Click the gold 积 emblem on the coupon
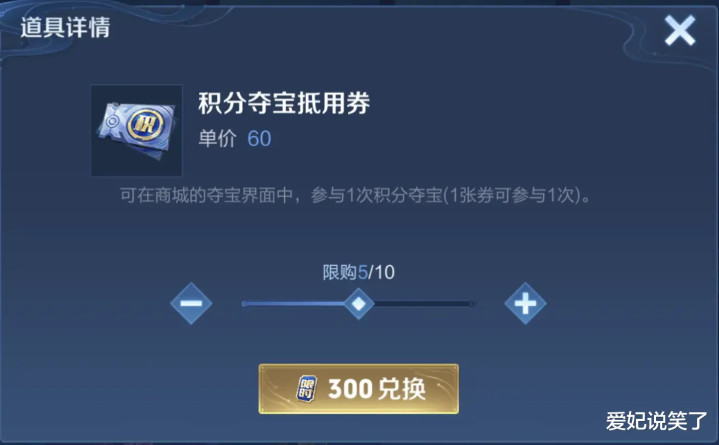 pyautogui.click(x=145, y=124)
